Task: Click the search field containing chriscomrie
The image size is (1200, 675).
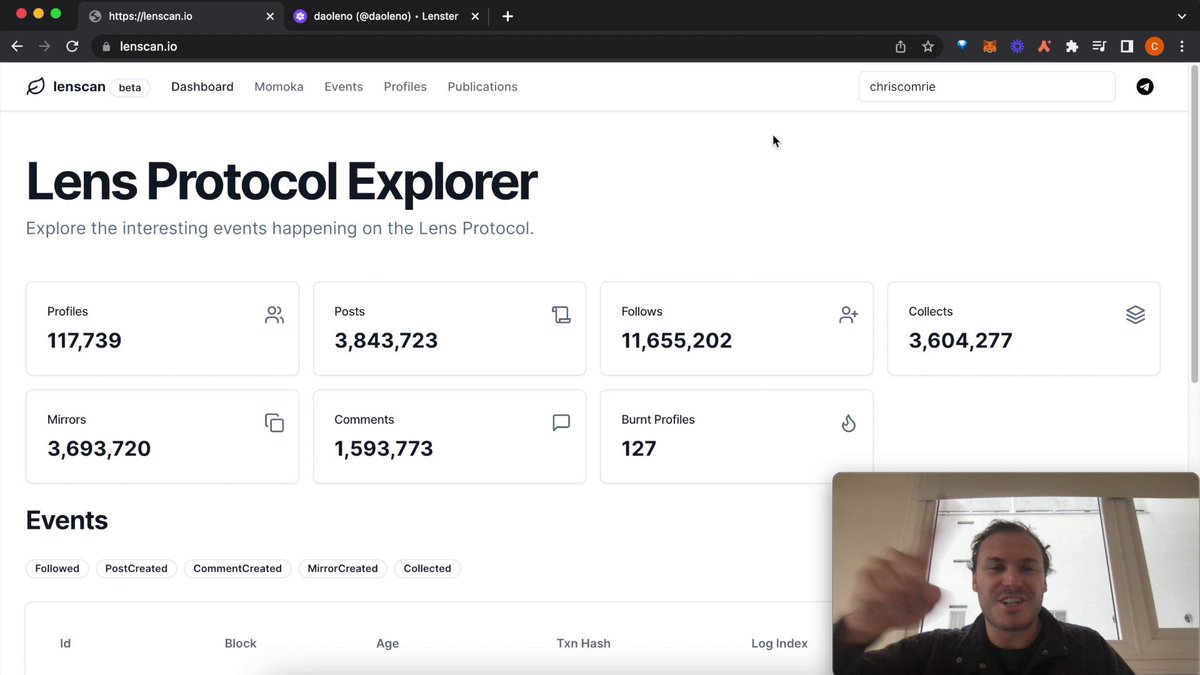Action: click(x=987, y=87)
